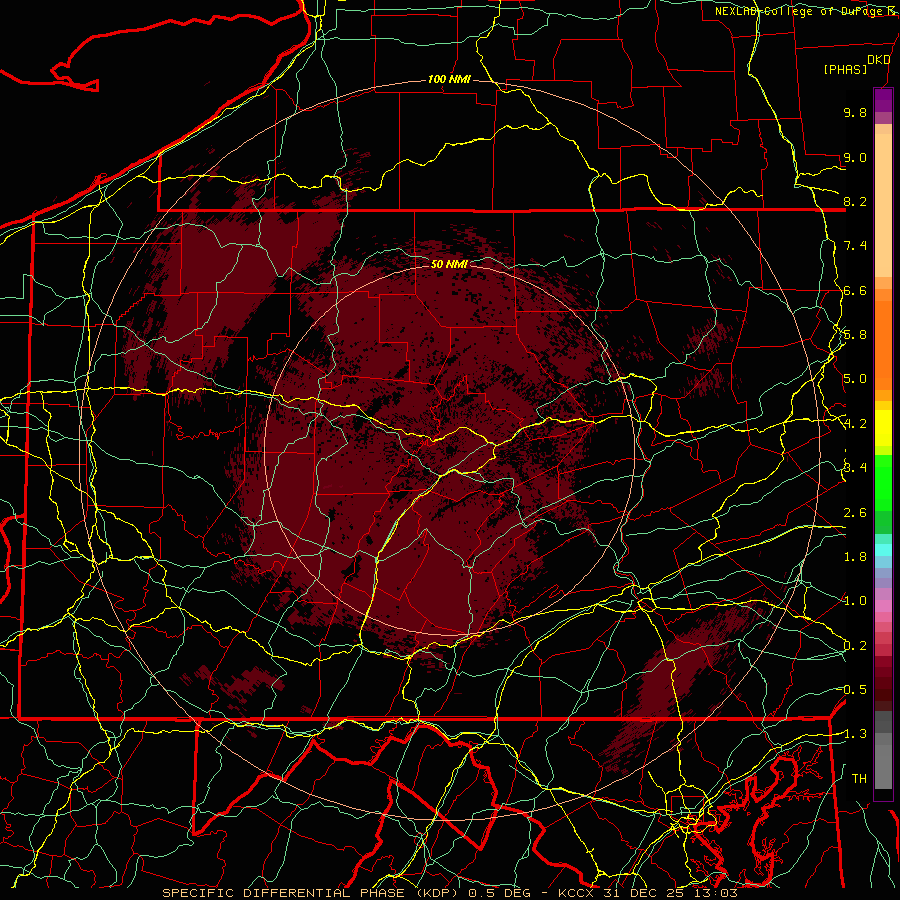Viewport: 900px width, 900px height.
Task: Click the 1.8 value on the color scale
Action: 855,557
